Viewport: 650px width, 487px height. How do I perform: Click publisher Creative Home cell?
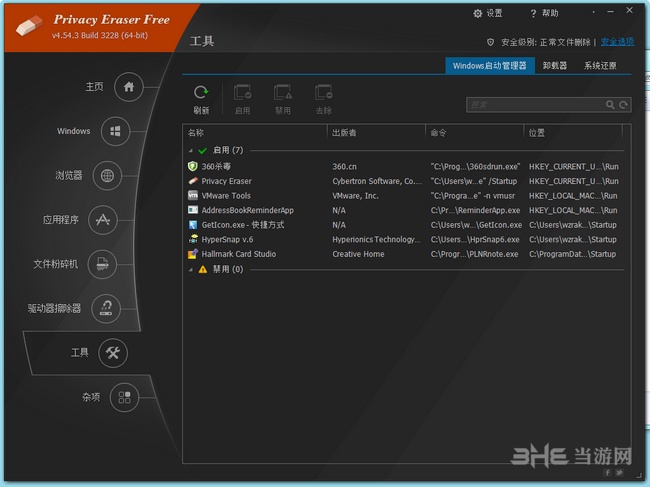click(358, 254)
